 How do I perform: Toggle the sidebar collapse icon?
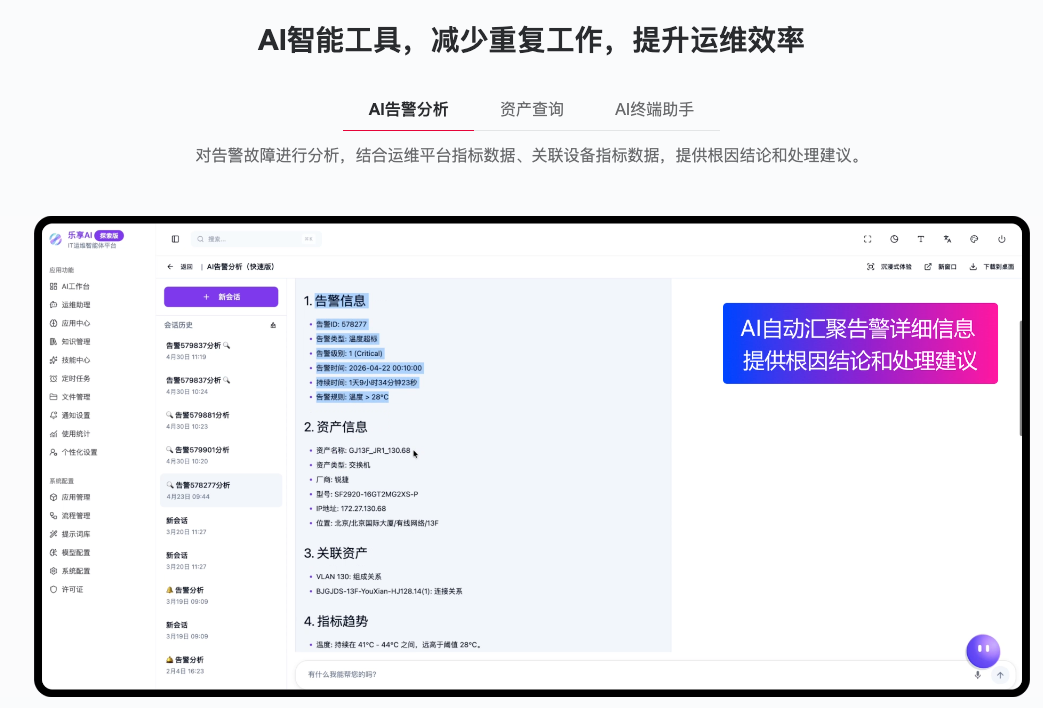click(x=175, y=239)
